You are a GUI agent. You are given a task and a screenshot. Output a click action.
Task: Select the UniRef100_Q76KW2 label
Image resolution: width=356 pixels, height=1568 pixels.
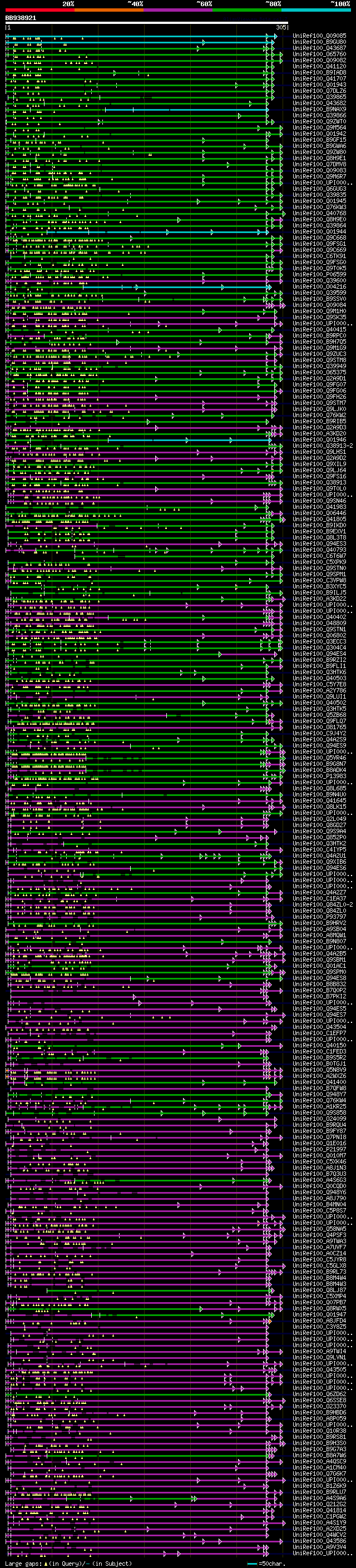click(x=319, y=415)
